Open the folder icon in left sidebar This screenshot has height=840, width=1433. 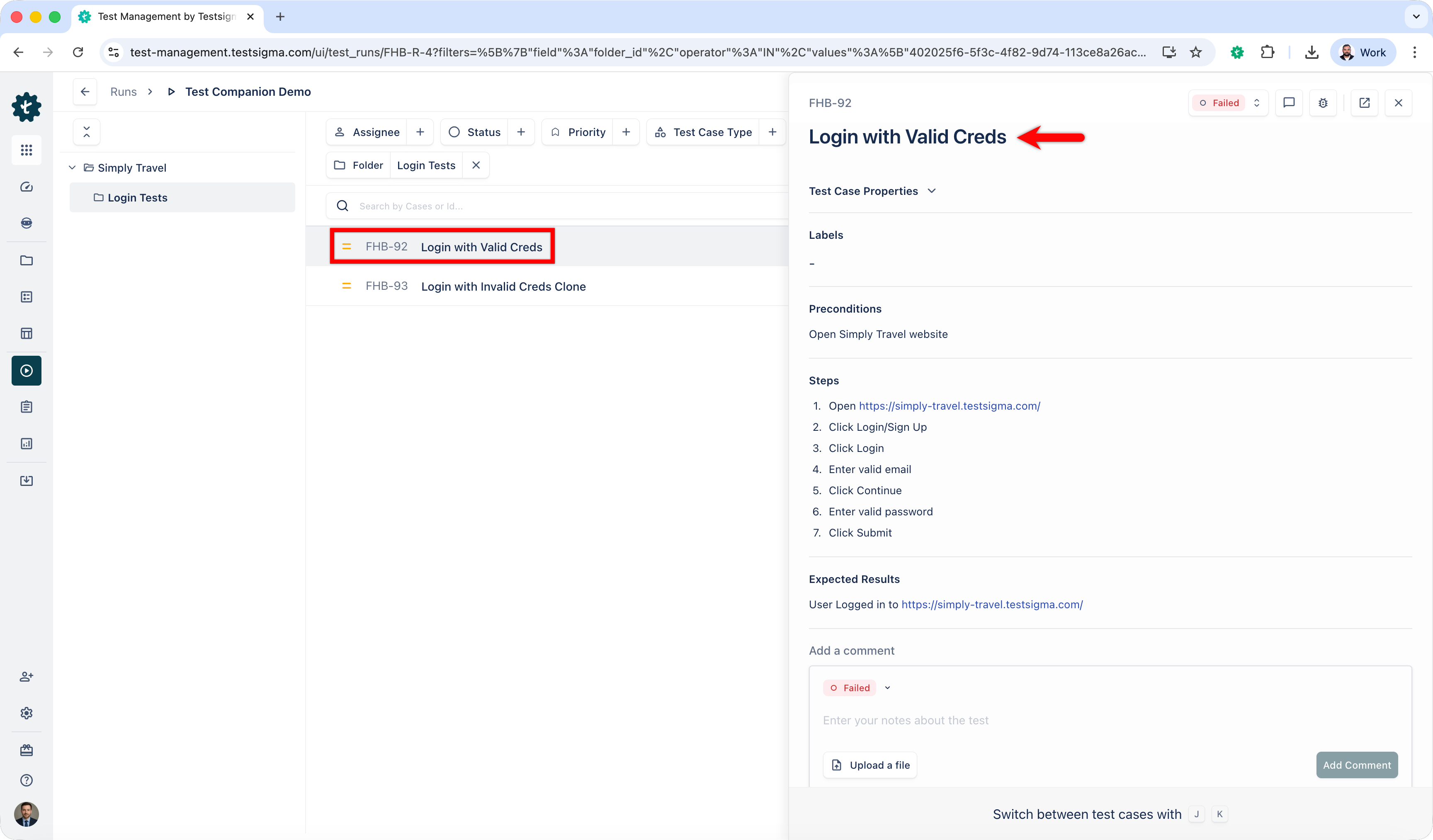point(26,260)
